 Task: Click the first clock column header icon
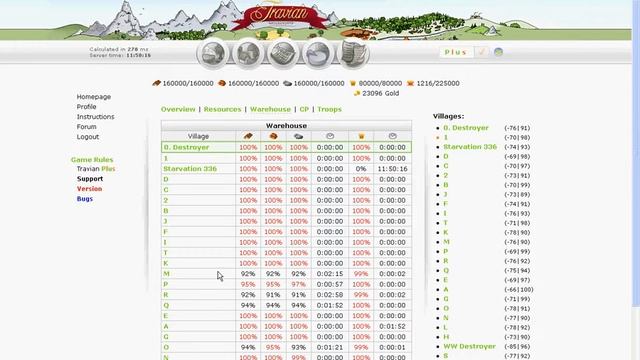tap(330, 136)
